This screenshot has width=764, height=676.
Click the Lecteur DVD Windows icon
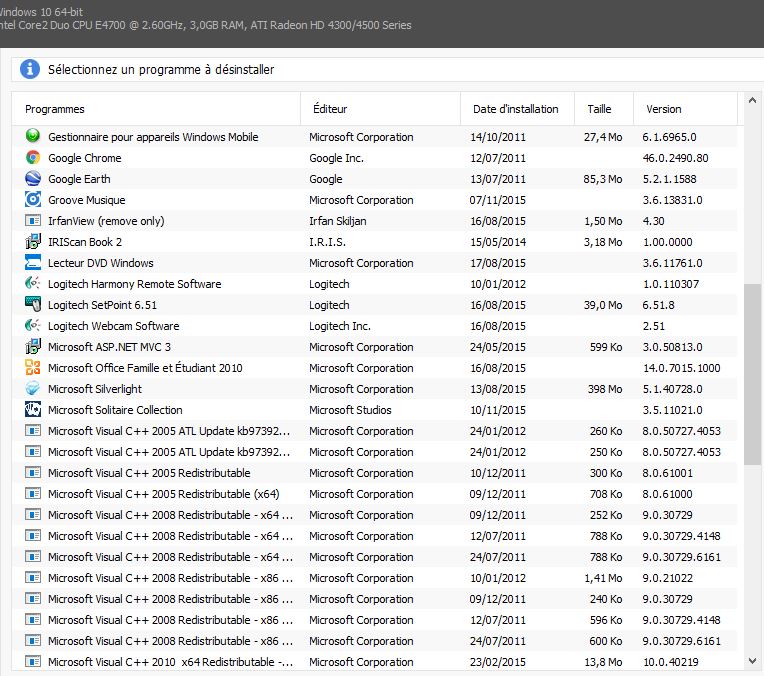33,262
